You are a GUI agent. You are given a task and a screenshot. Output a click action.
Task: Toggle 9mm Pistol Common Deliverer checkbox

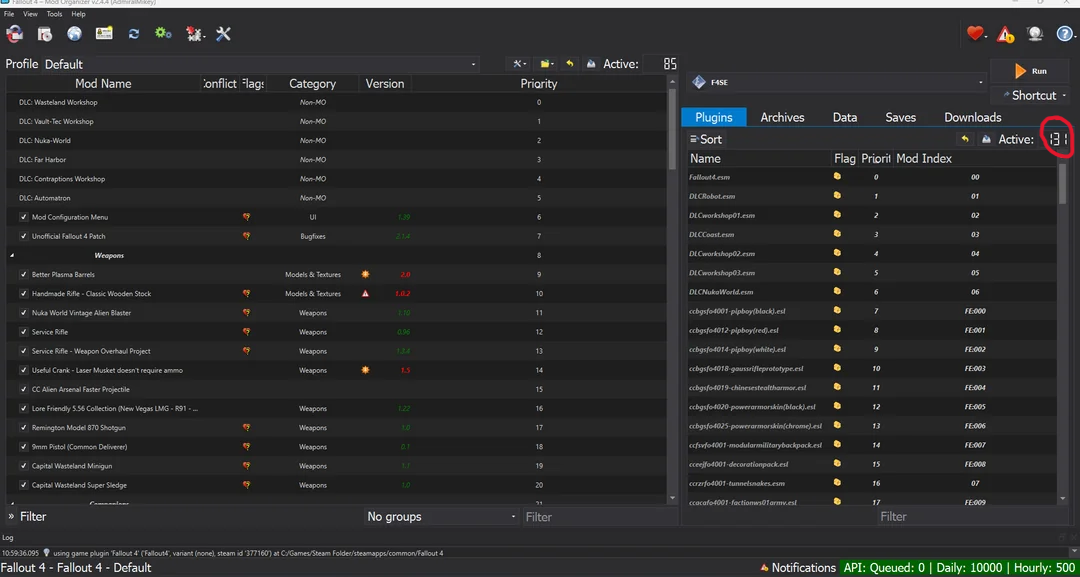tap(24, 447)
